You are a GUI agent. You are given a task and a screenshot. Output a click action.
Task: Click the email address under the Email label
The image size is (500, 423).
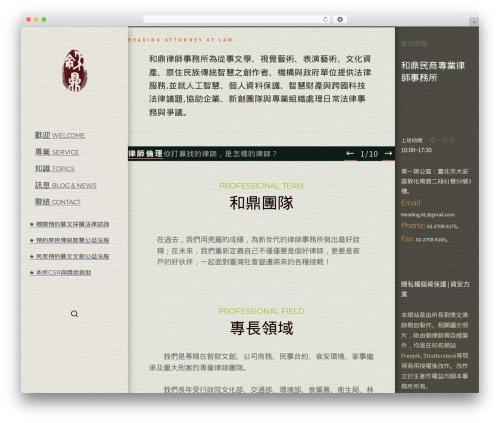428,215
